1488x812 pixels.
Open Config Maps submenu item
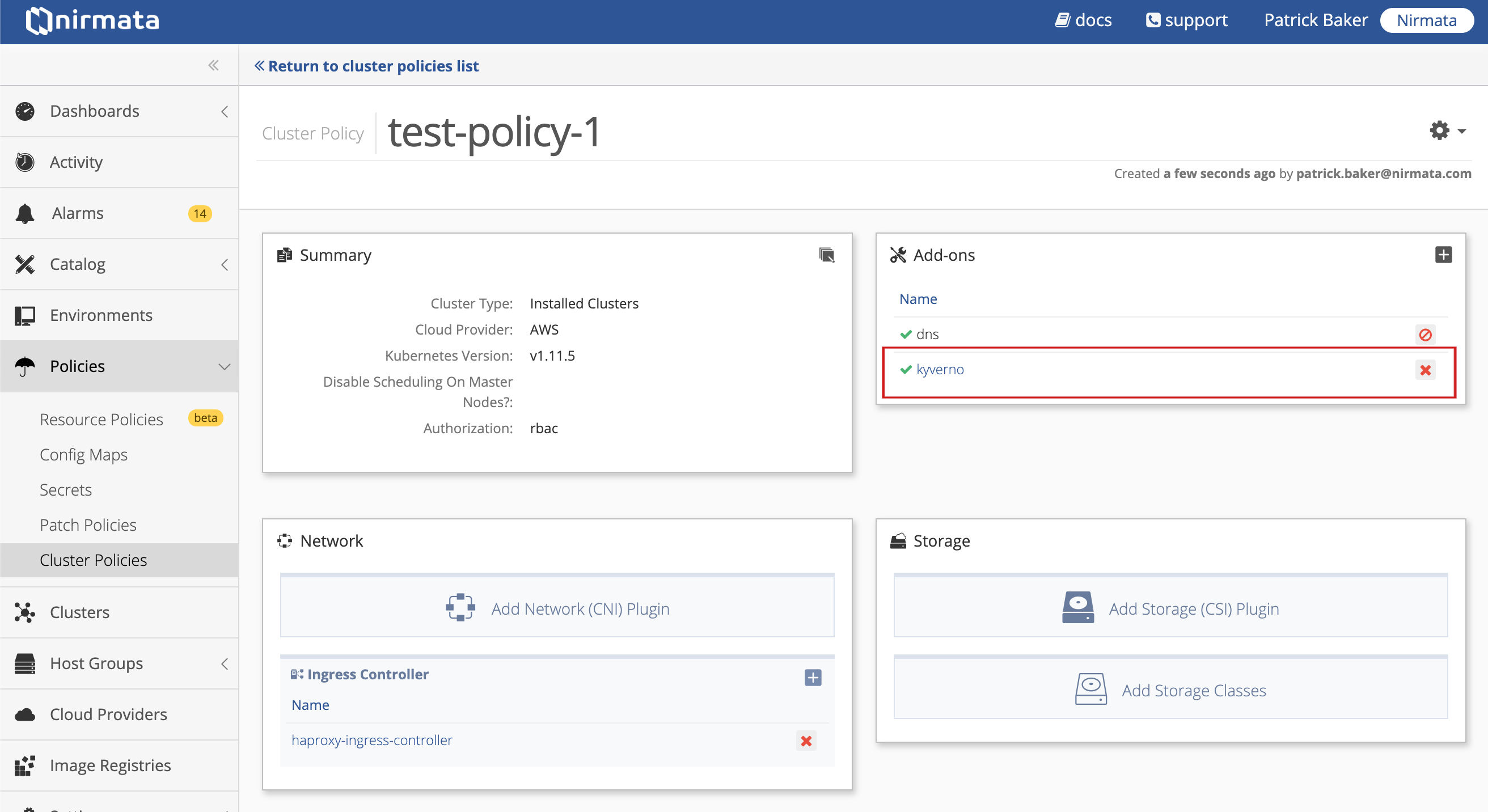(x=84, y=455)
